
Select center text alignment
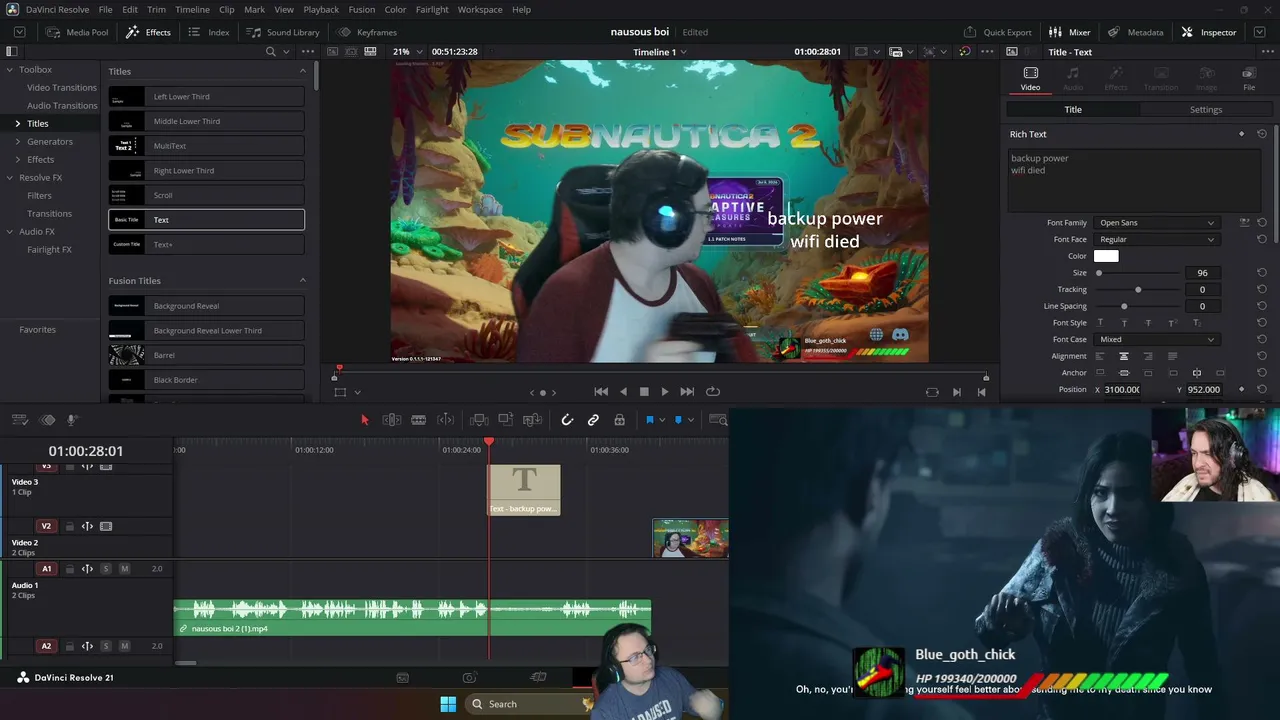click(x=1124, y=356)
